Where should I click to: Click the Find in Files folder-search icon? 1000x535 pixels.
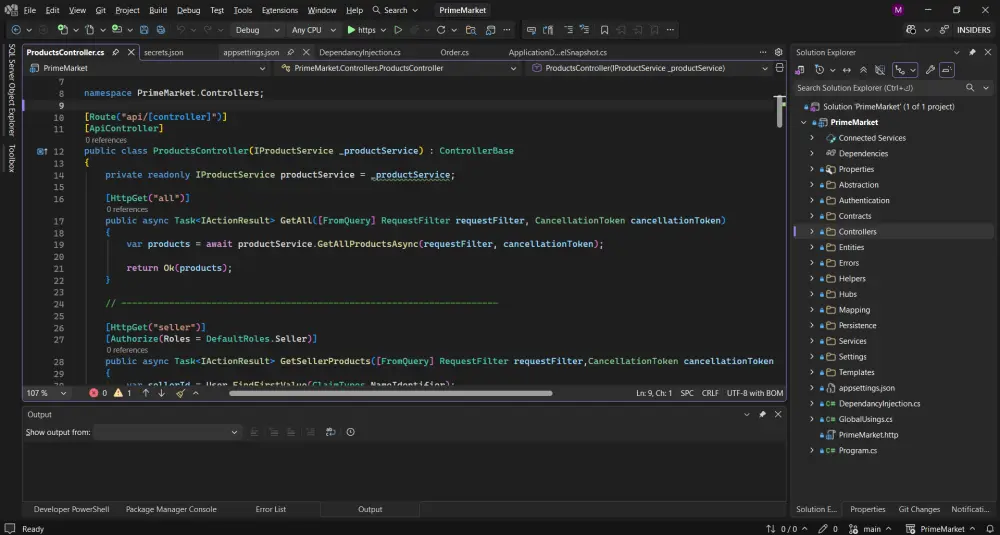(x=471, y=30)
